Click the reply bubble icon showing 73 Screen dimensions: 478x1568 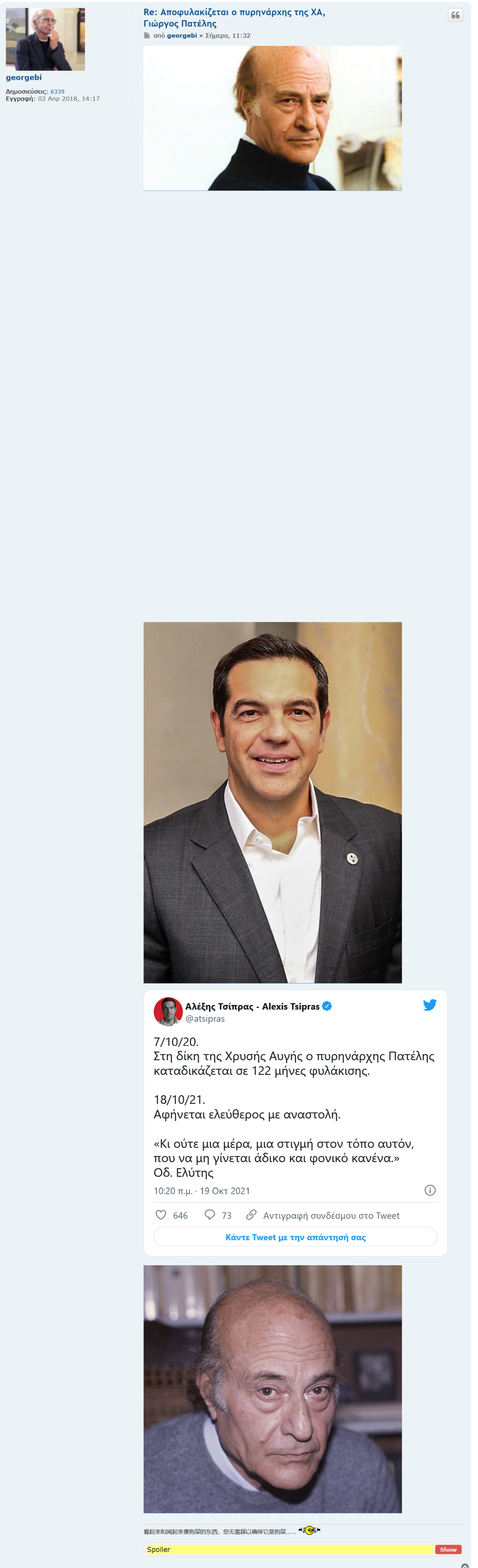(209, 1214)
